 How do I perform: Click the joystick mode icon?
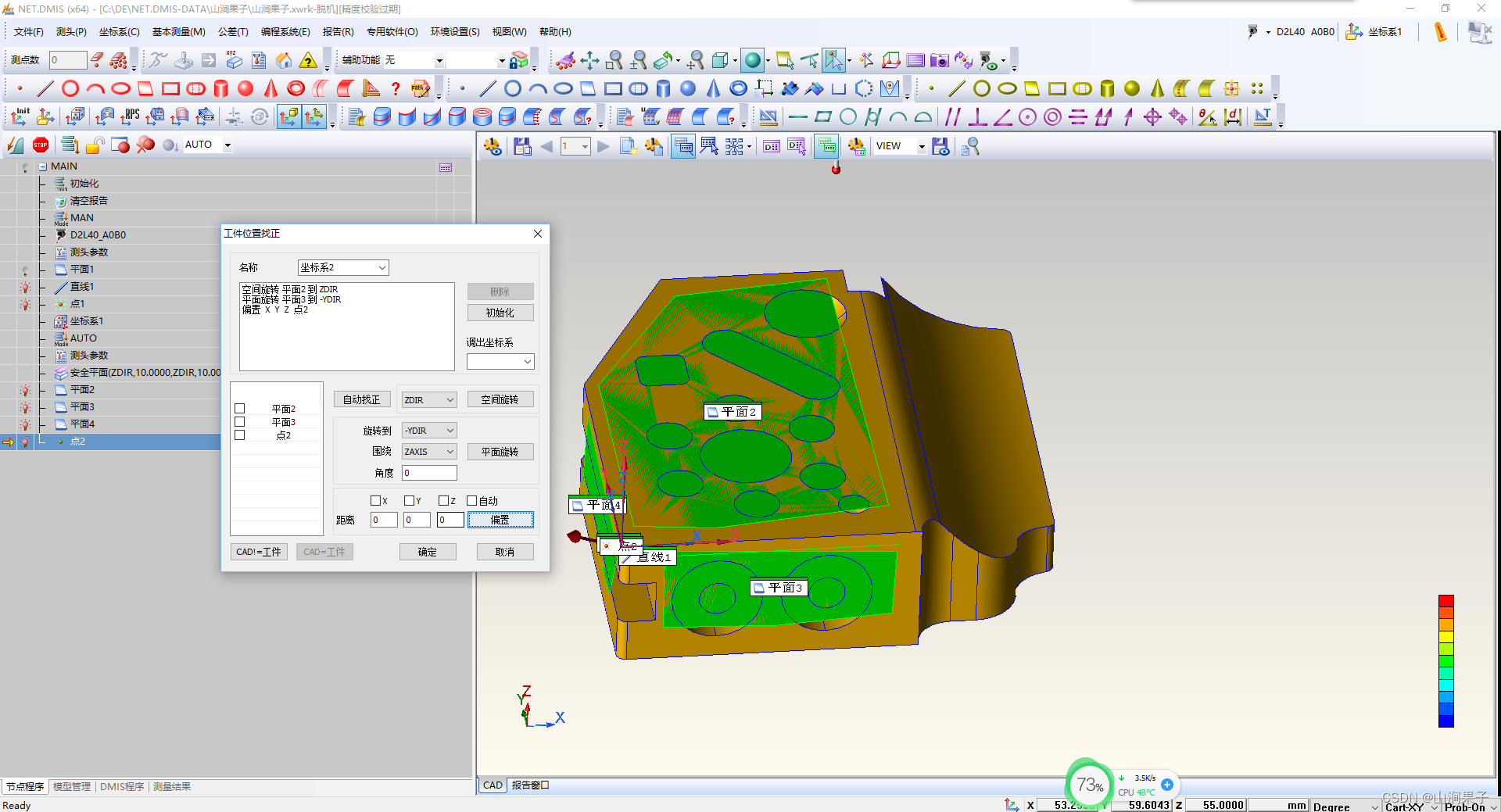[x=184, y=60]
